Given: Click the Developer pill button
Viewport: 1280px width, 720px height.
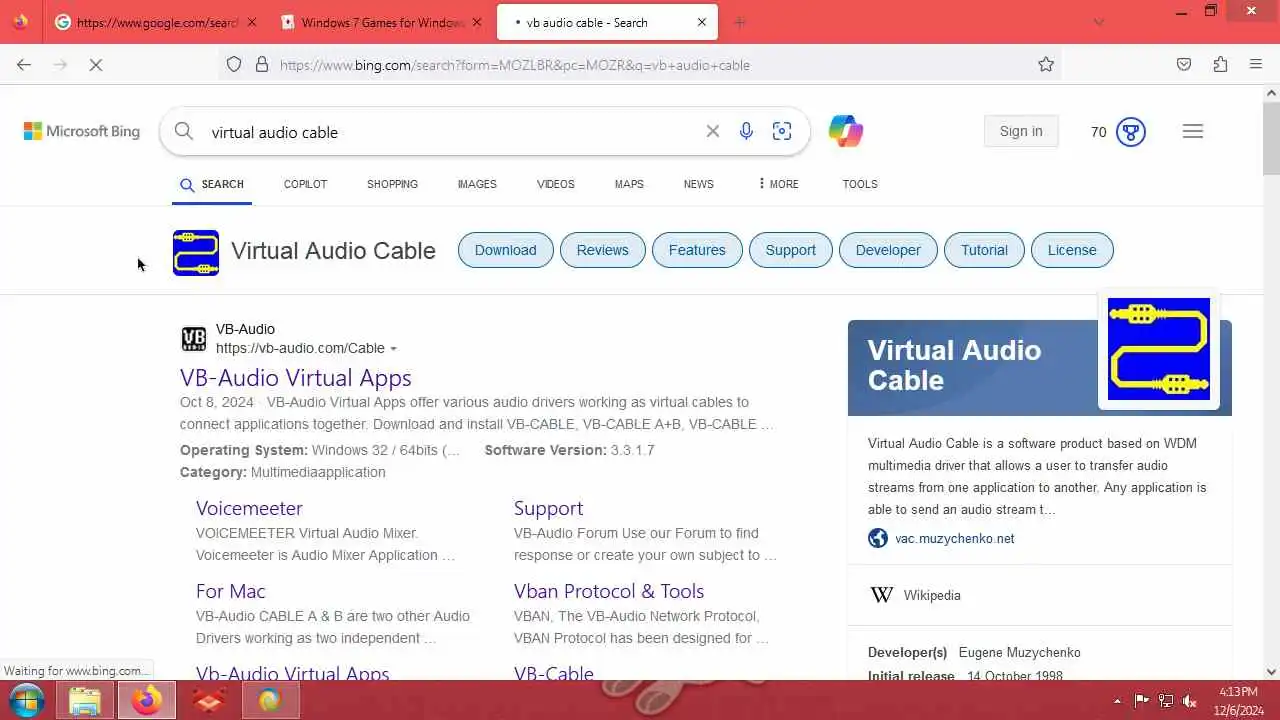Looking at the screenshot, I should 888,250.
